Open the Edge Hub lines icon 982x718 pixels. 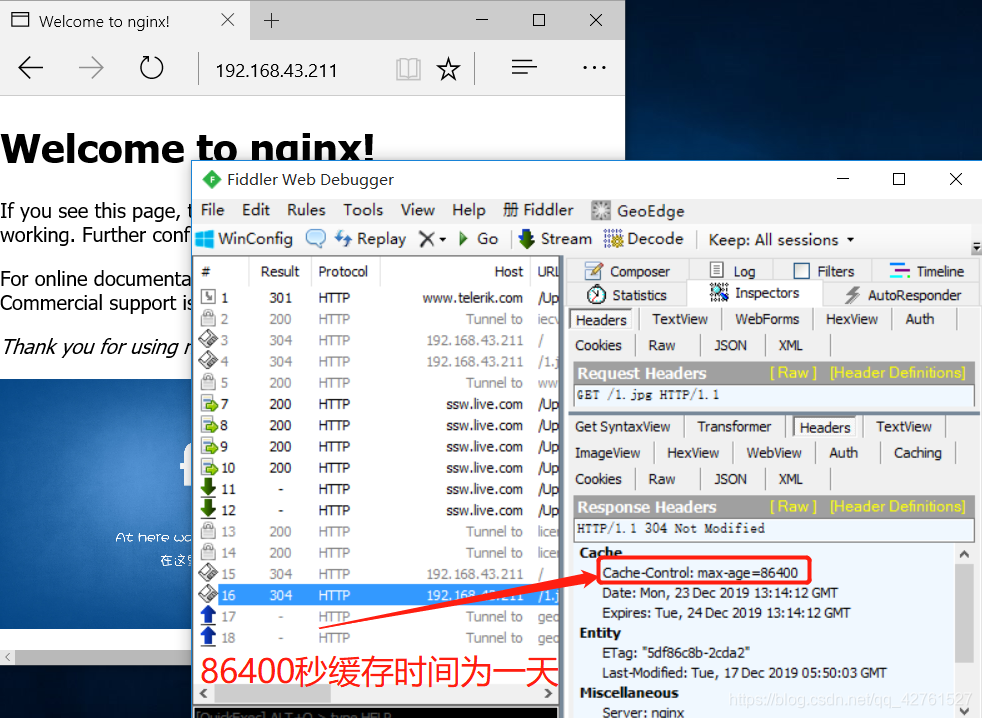[524, 67]
